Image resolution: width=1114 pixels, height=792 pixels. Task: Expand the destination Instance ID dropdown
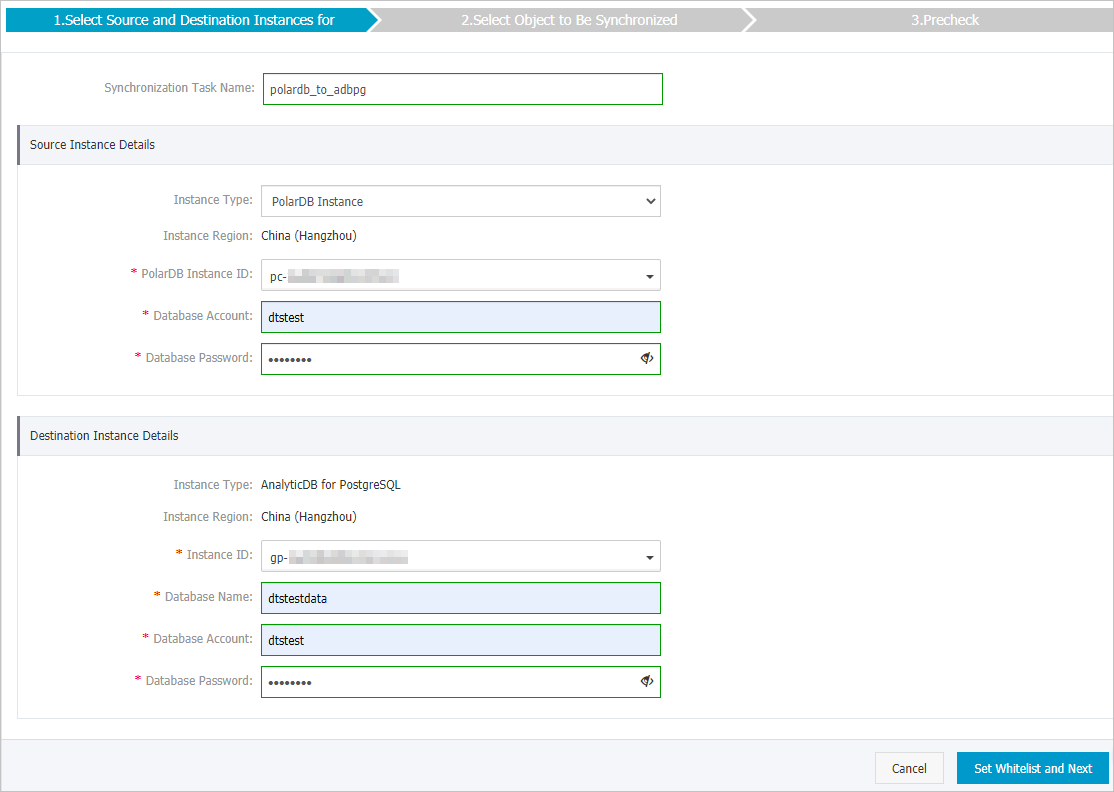pyautogui.click(x=648, y=555)
